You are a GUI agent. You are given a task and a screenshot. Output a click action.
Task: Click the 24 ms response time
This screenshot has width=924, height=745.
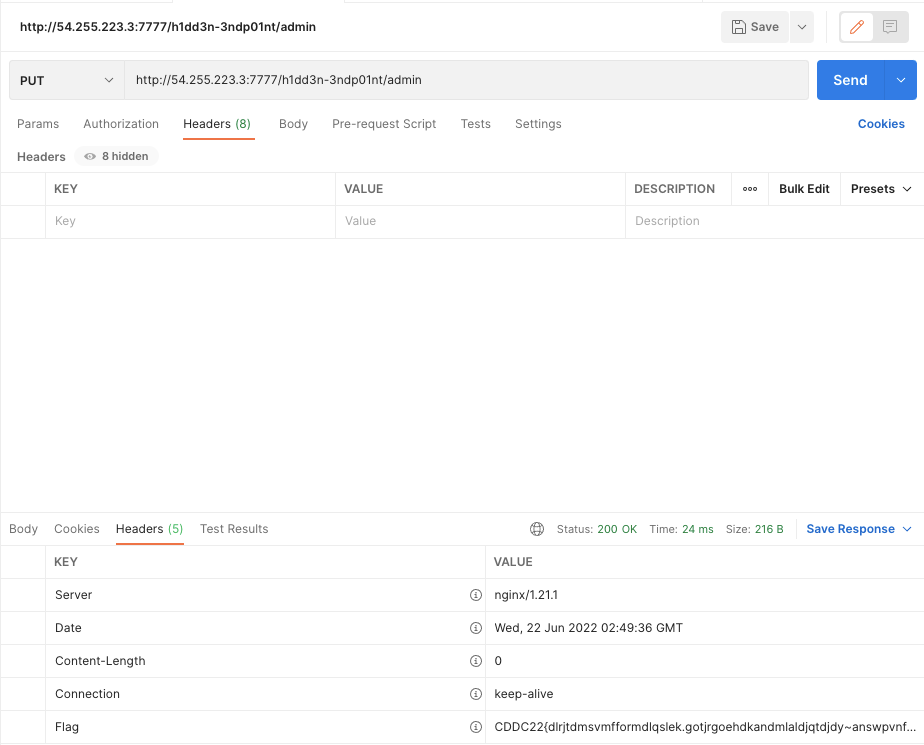(698, 529)
